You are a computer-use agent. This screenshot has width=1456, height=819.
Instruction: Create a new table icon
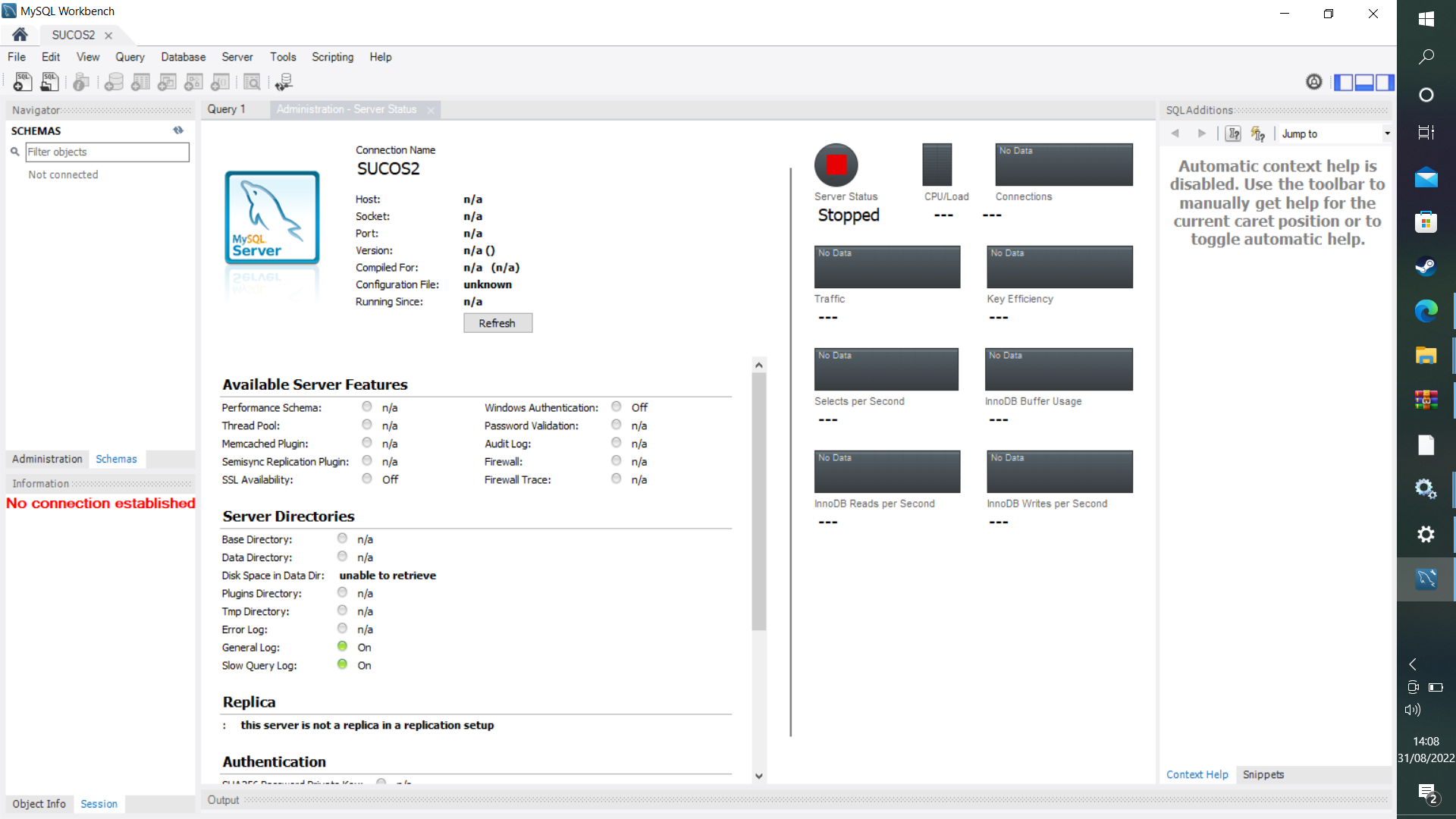click(140, 82)
